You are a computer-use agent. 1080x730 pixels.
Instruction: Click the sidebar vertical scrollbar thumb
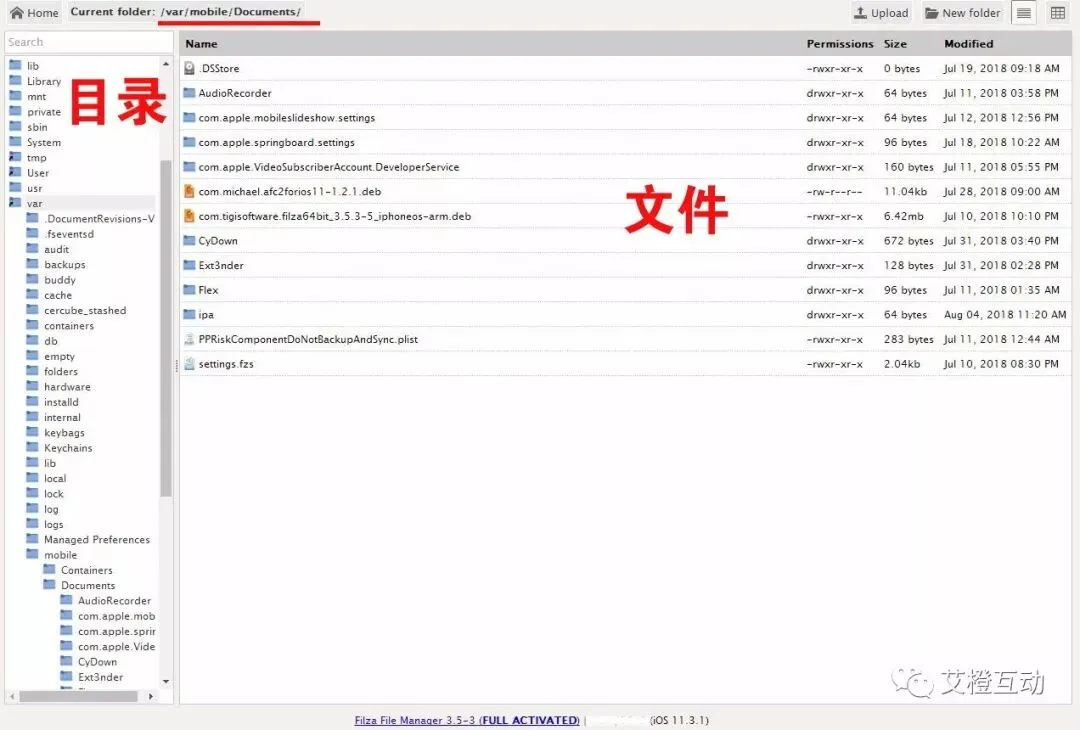click(x=165, y=328)
